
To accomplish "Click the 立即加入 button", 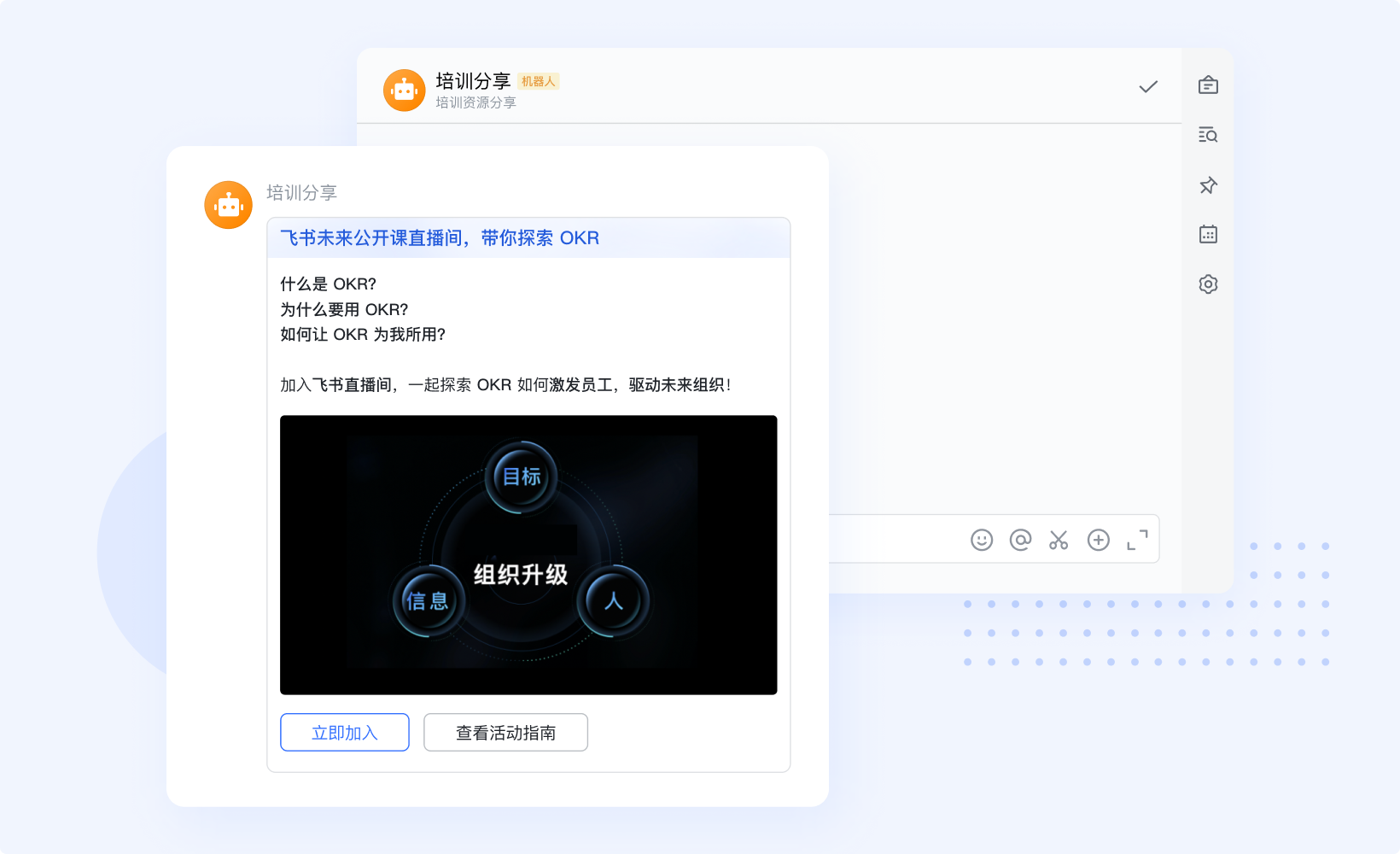I will coord(345,732).
